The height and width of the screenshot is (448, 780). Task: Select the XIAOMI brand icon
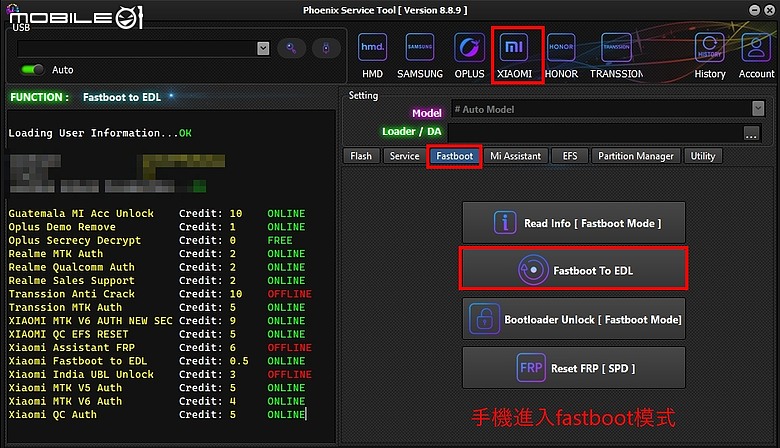tap(514, 56)
